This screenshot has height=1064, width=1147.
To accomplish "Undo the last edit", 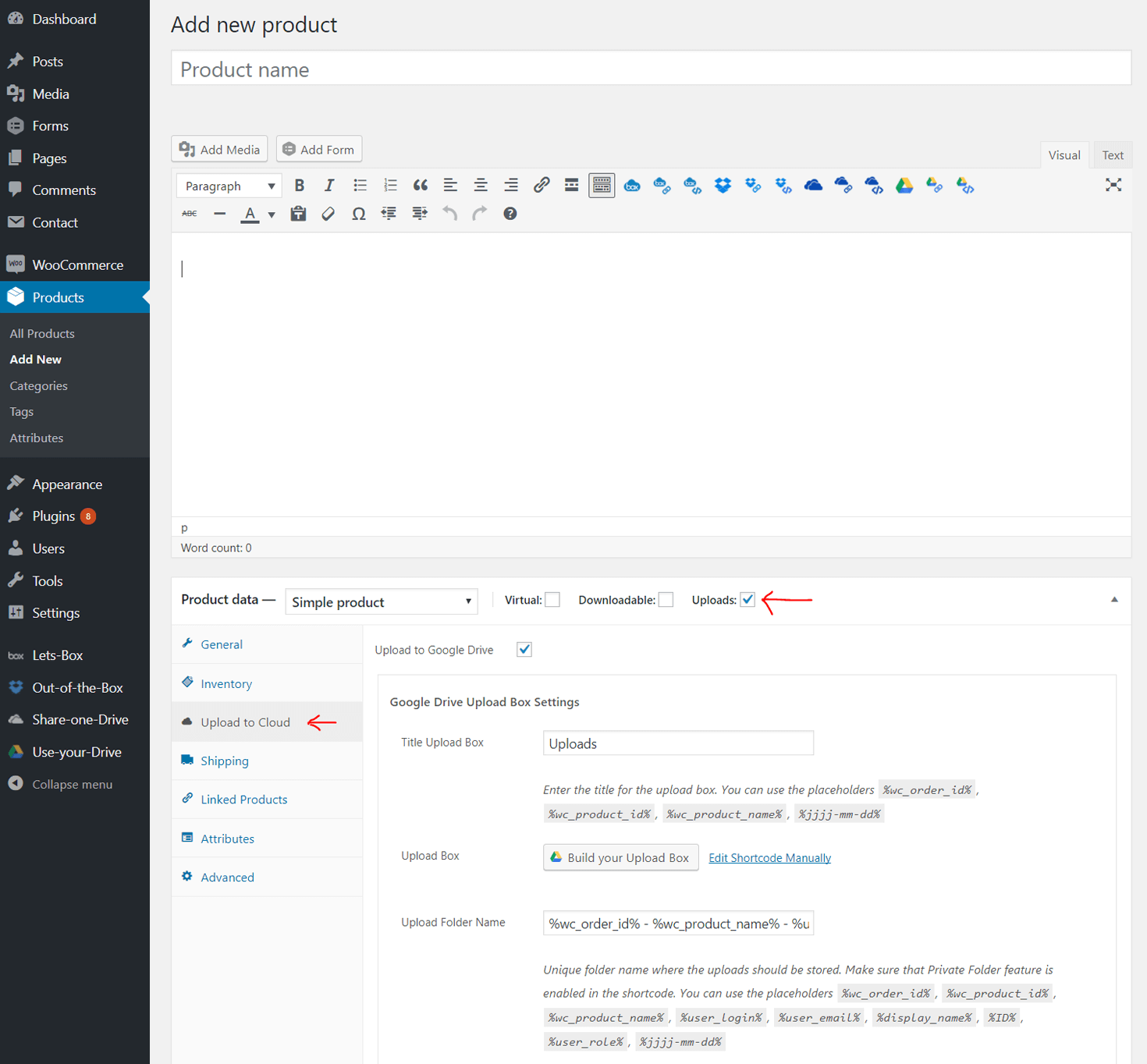I will [x=449, y=214].
